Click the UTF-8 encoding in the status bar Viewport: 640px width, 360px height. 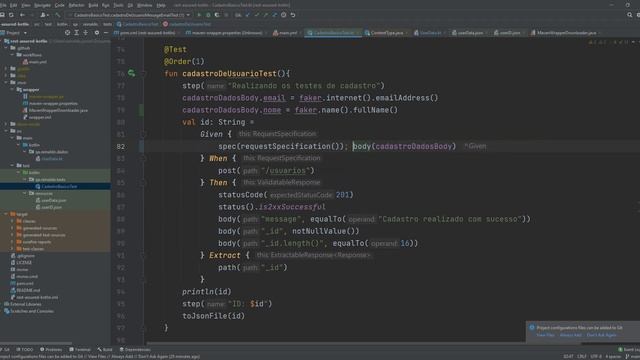(x=596, y=356)
